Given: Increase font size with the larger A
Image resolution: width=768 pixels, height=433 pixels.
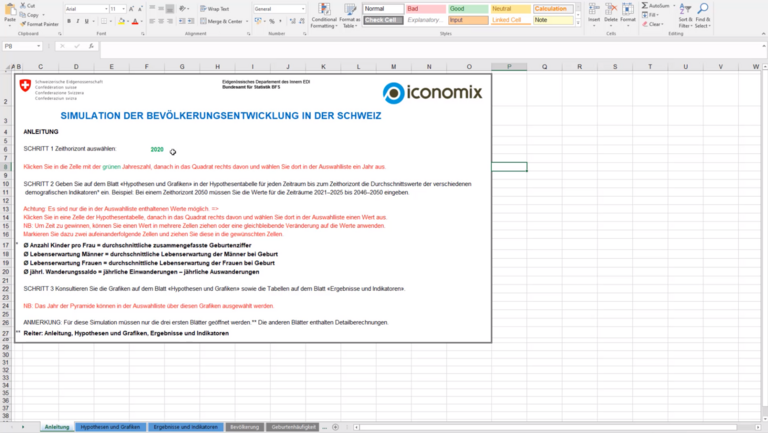Looking at the screenshot, I should 131,9.
